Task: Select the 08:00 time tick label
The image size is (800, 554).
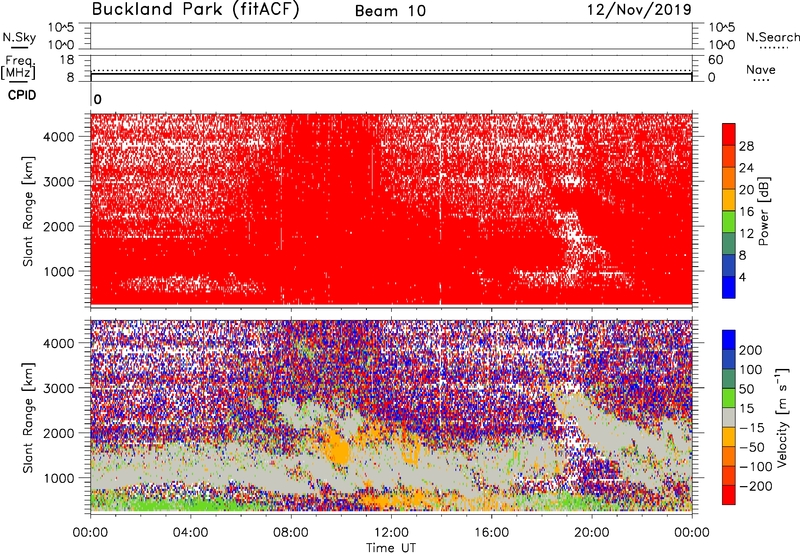Action: click(291, 533)
